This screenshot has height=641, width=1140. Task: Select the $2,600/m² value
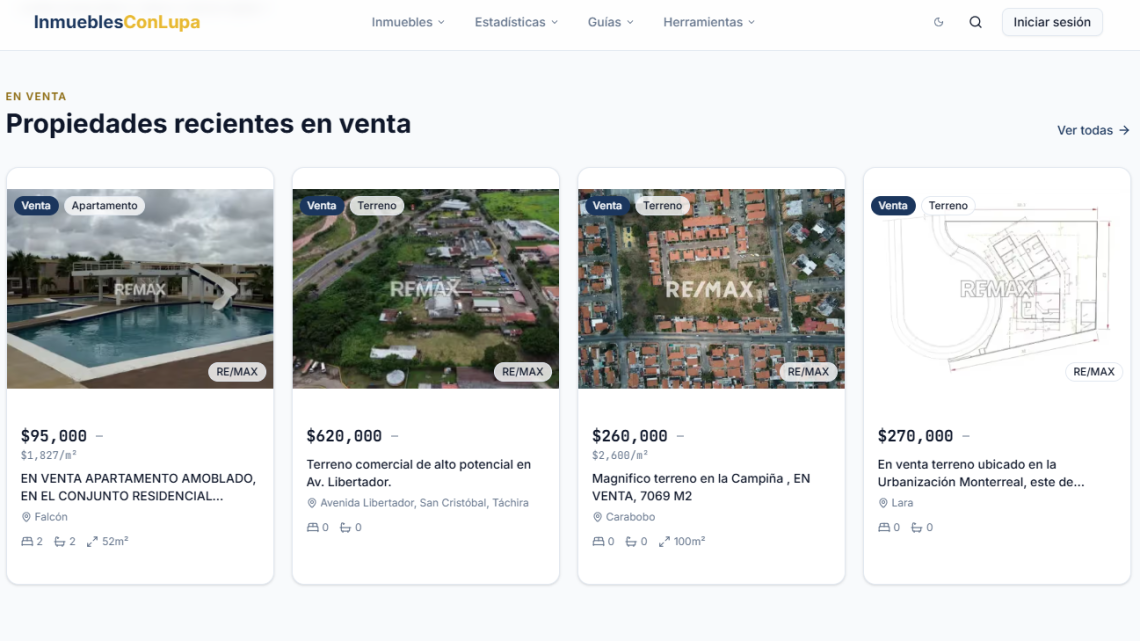[x=620, y=455]
